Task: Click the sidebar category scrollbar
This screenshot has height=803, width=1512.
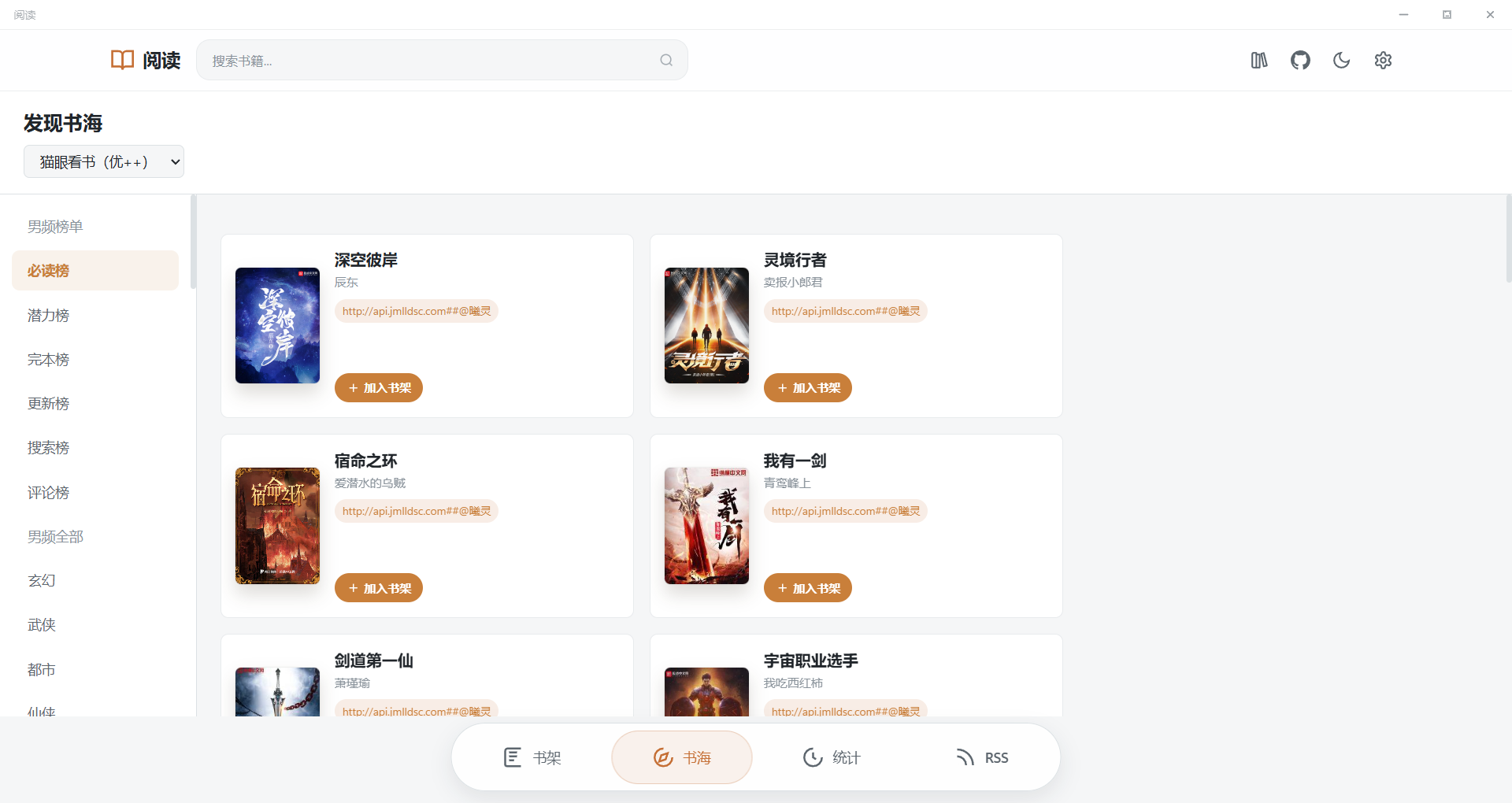Action: pos(193,242)
